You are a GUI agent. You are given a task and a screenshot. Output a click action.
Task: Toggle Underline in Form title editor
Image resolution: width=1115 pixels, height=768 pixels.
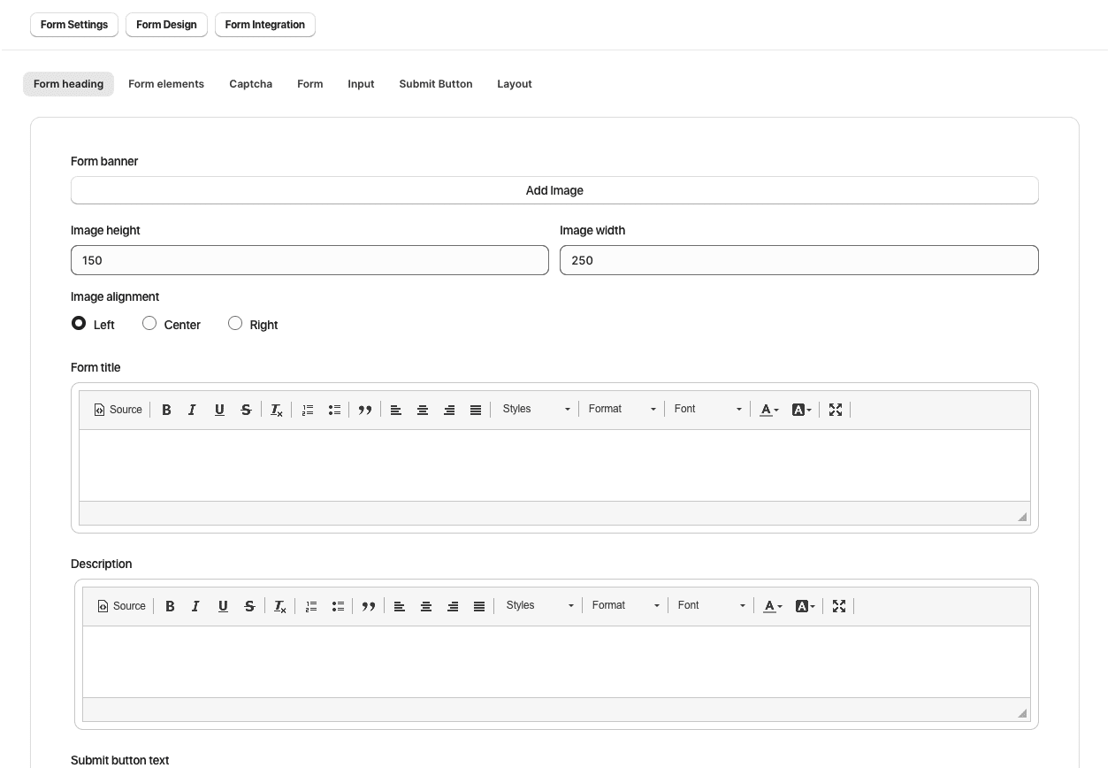(219, 410)
